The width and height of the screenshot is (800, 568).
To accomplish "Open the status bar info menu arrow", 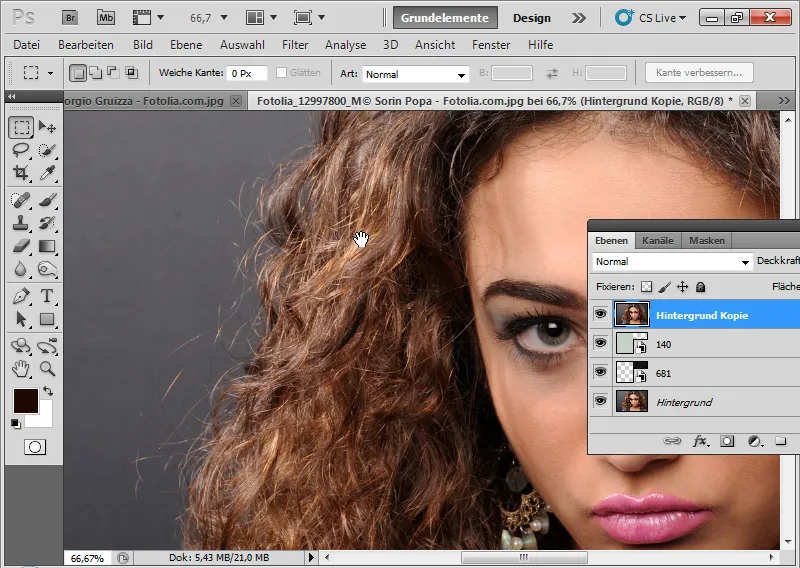I will [311, 557].
